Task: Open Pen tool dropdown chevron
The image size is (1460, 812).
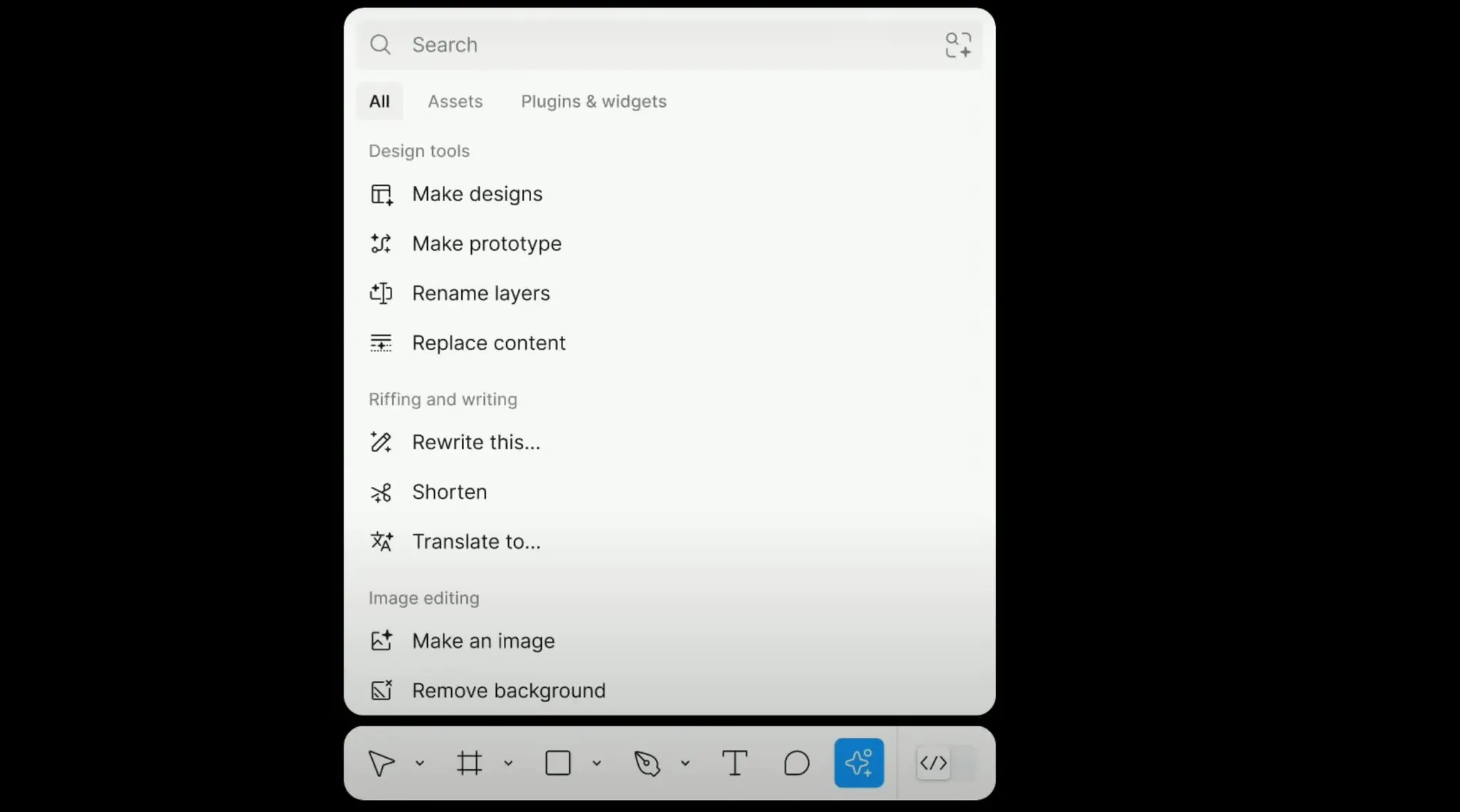Action: 685,764
